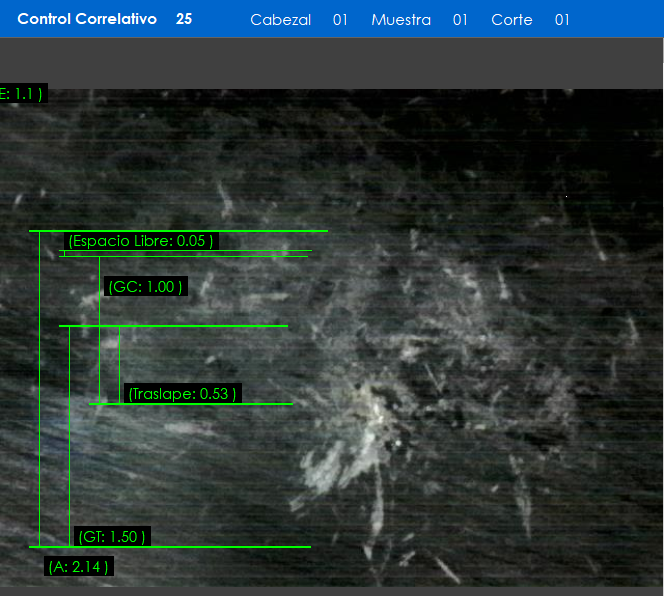
Task: Select the Control Correlativo value 25
Action: tap(184, 19)
